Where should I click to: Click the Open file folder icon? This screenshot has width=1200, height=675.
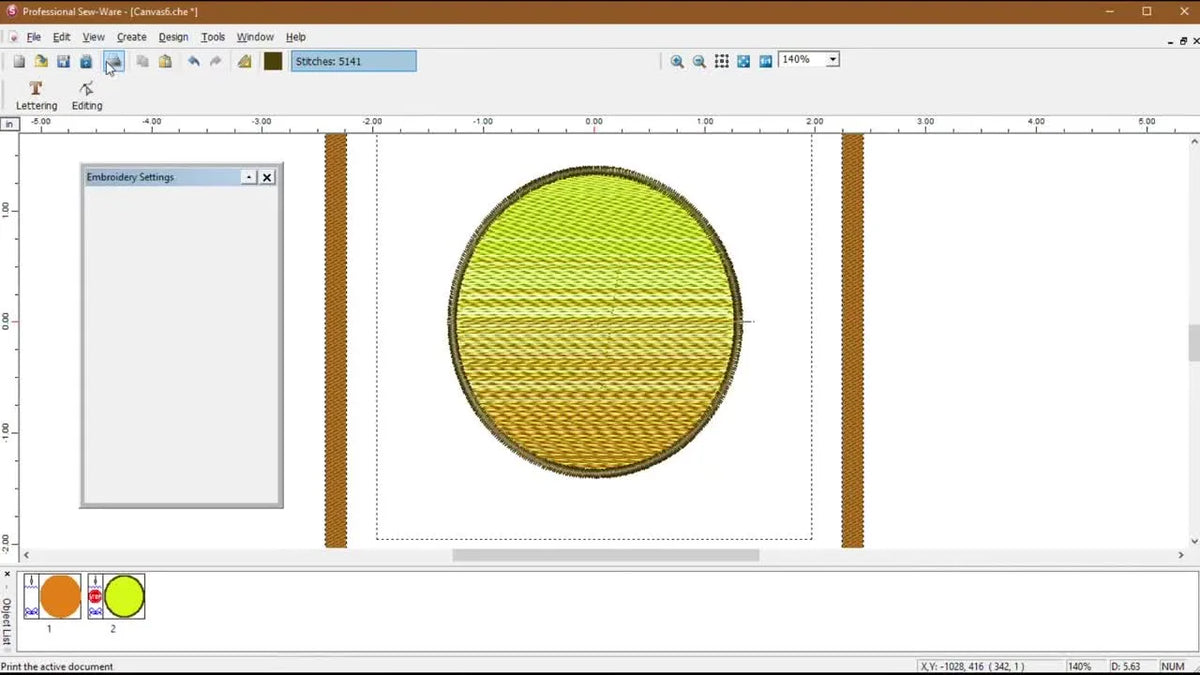41,61
